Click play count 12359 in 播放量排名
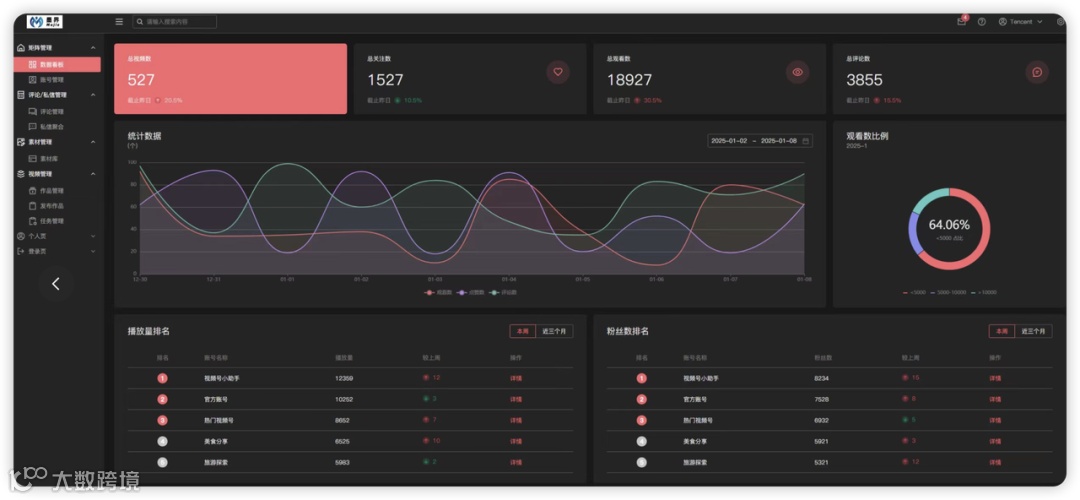Viewport: 1080px width, 500px height. (344, 378)
